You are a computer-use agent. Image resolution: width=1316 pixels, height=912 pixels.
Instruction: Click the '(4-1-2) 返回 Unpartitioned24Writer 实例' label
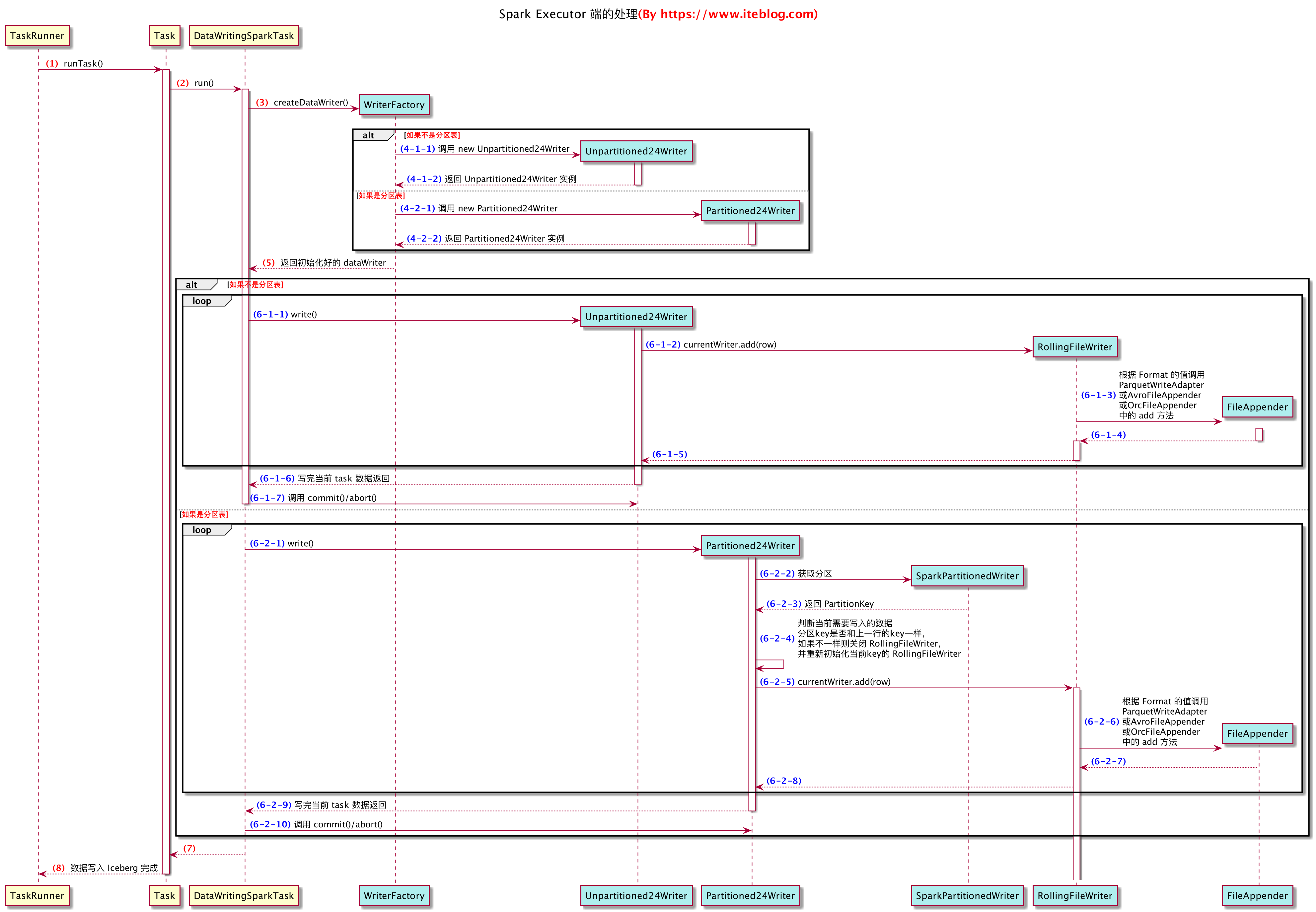point(491,179)
